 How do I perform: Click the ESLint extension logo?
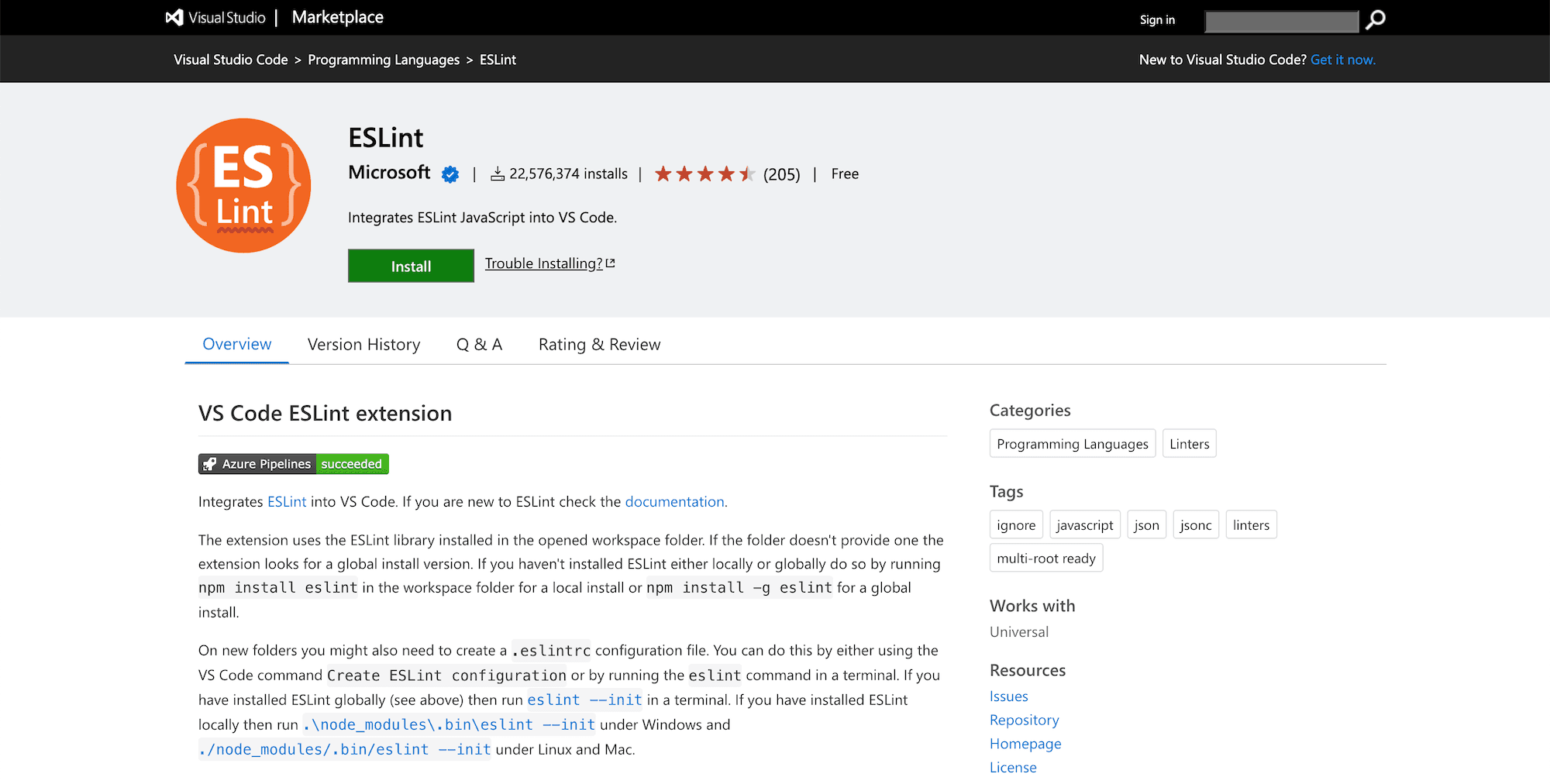tap(243, 185)
